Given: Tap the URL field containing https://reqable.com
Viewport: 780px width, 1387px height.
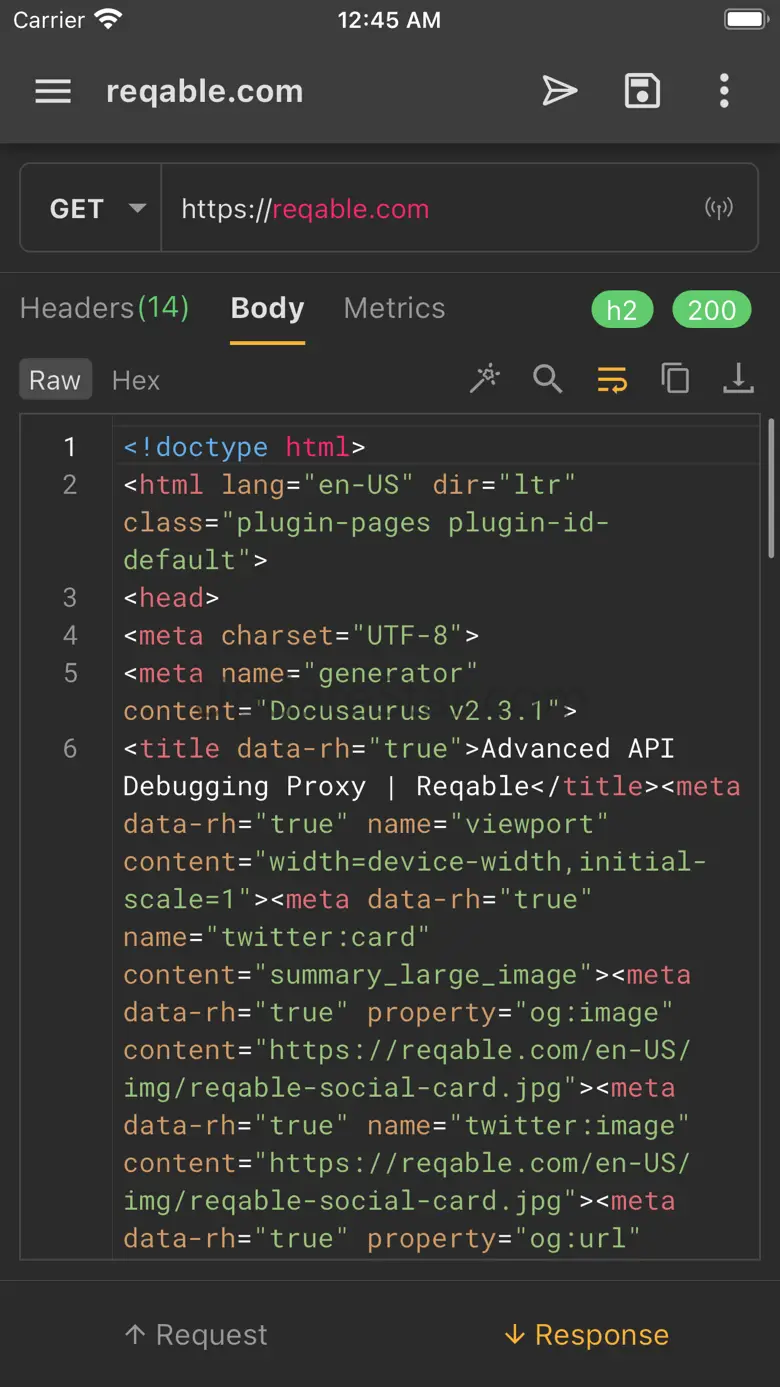Looking at the screenshot, I should click(430, 209).
